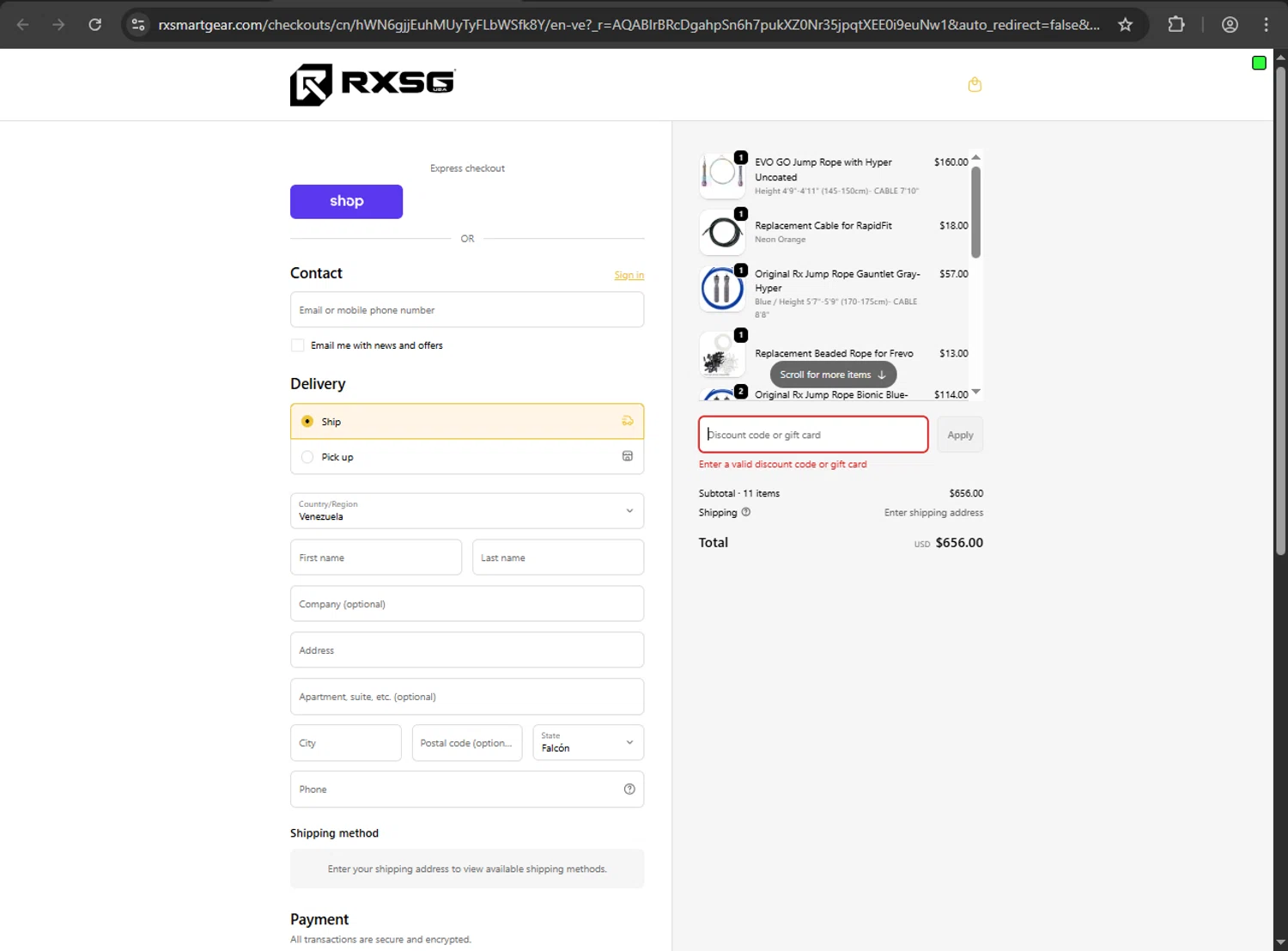Open the Country/Region dropdown
1288x951 pixels.
467,511
